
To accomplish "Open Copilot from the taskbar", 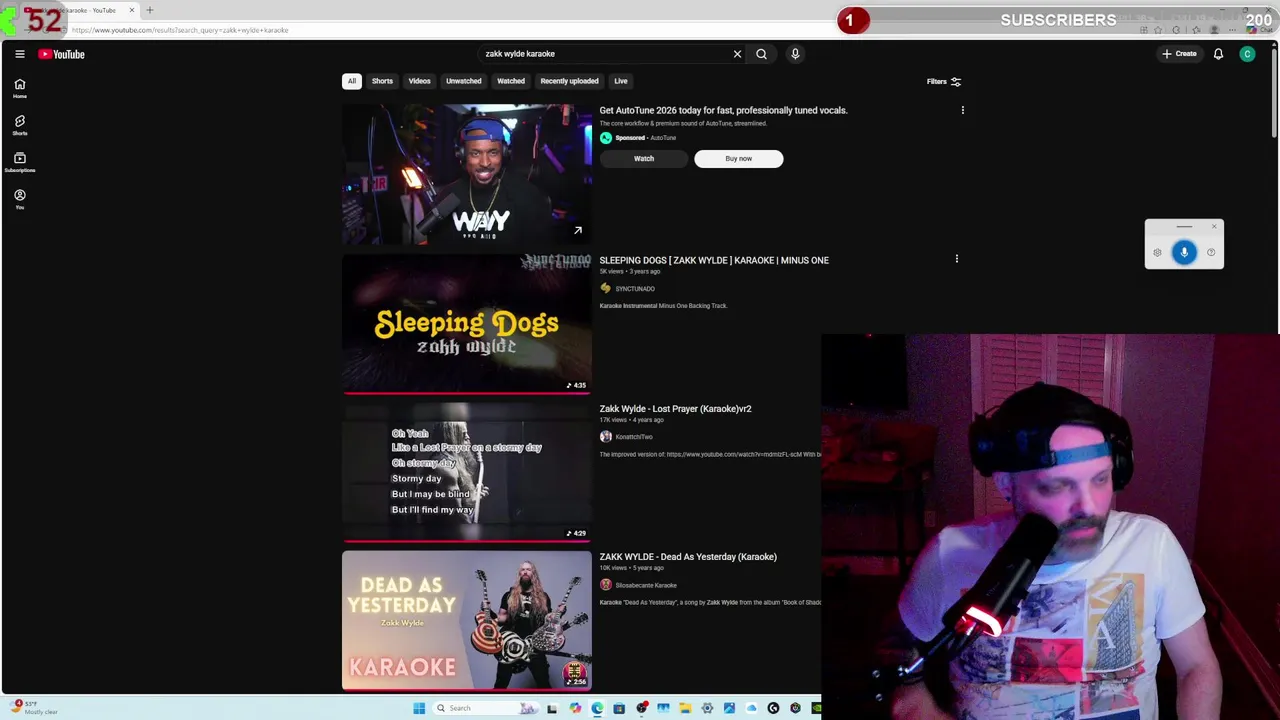I will click(x=575, y=708).
